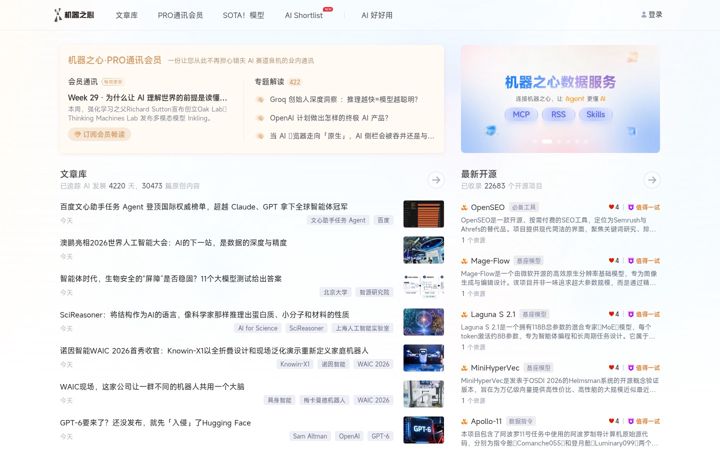The image size is (720, 450).
Task: Click the 北京大学 tag
Action: tap(335, 292)
